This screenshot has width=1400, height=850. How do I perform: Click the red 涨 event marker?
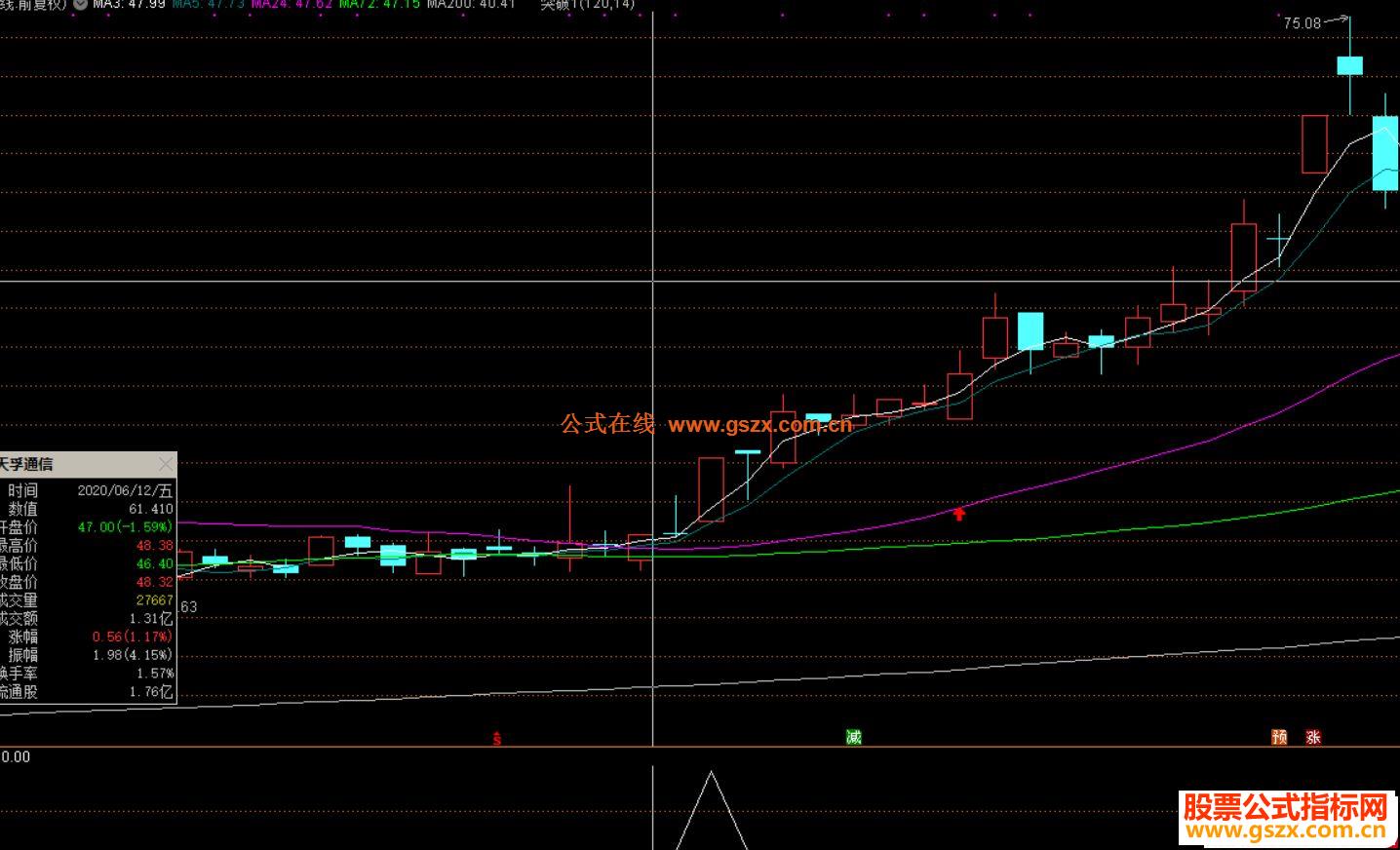pos(1313,737)
